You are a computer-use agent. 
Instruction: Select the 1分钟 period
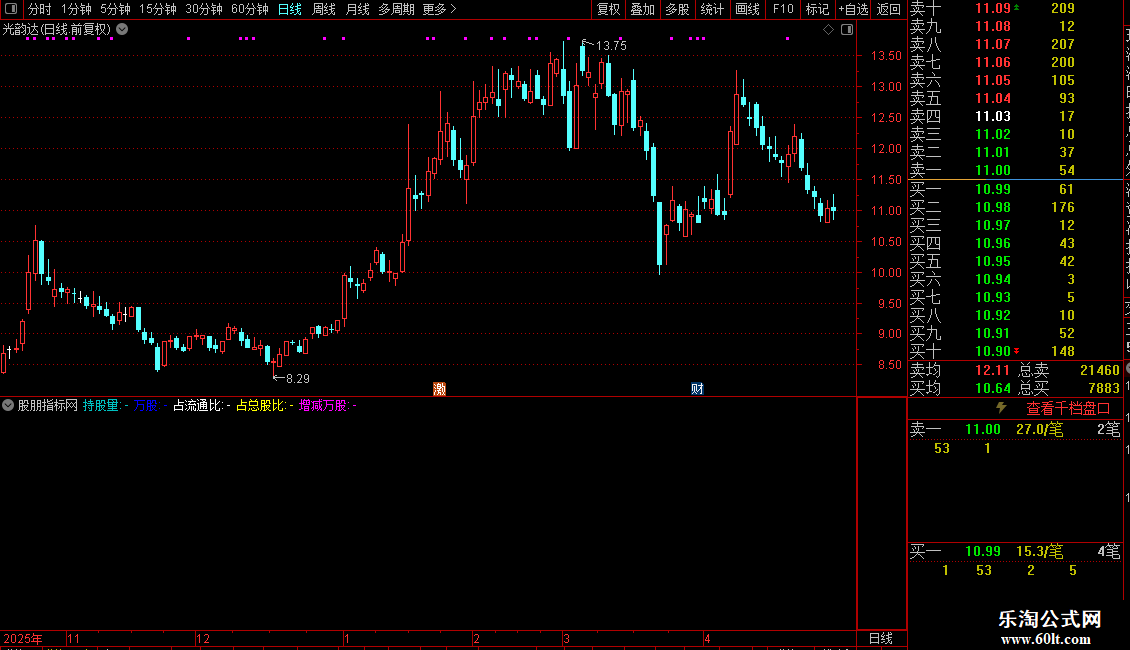tap(76, 9)
